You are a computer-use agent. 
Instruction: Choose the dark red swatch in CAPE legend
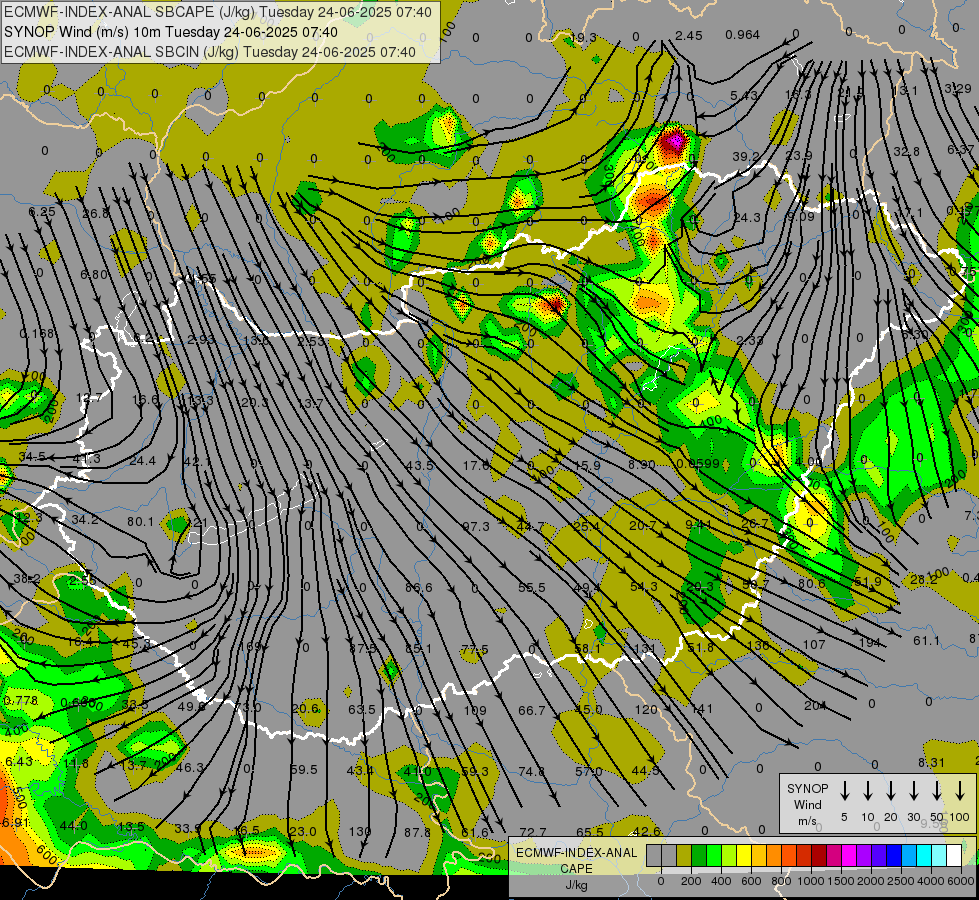click(819, 856)
